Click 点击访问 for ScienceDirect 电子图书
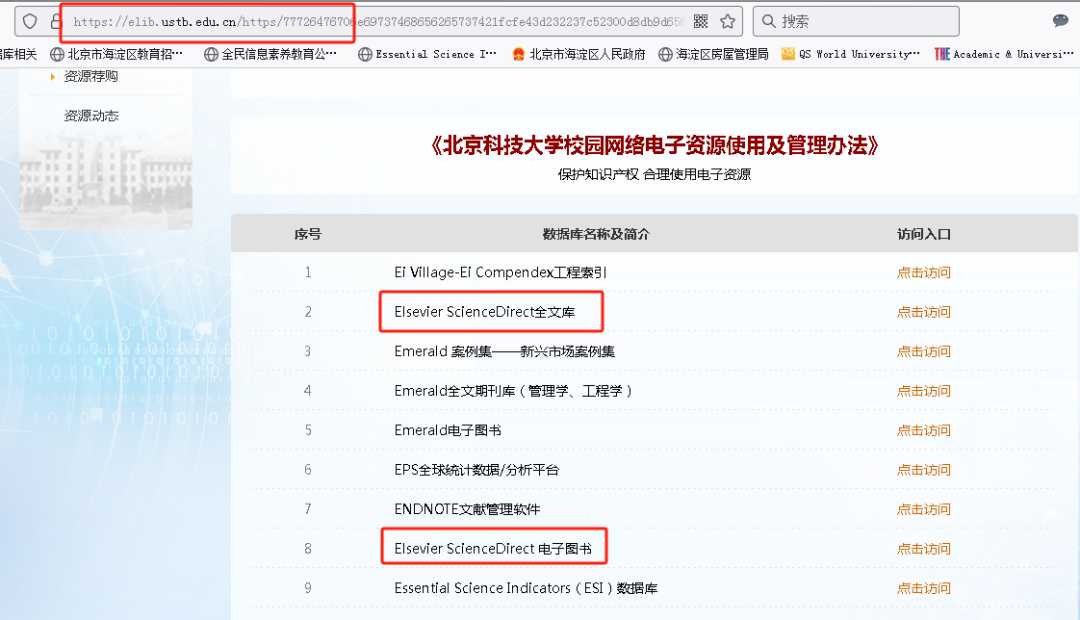Image resolution: width=1080 pixels, height=620 pixels. 924,549
